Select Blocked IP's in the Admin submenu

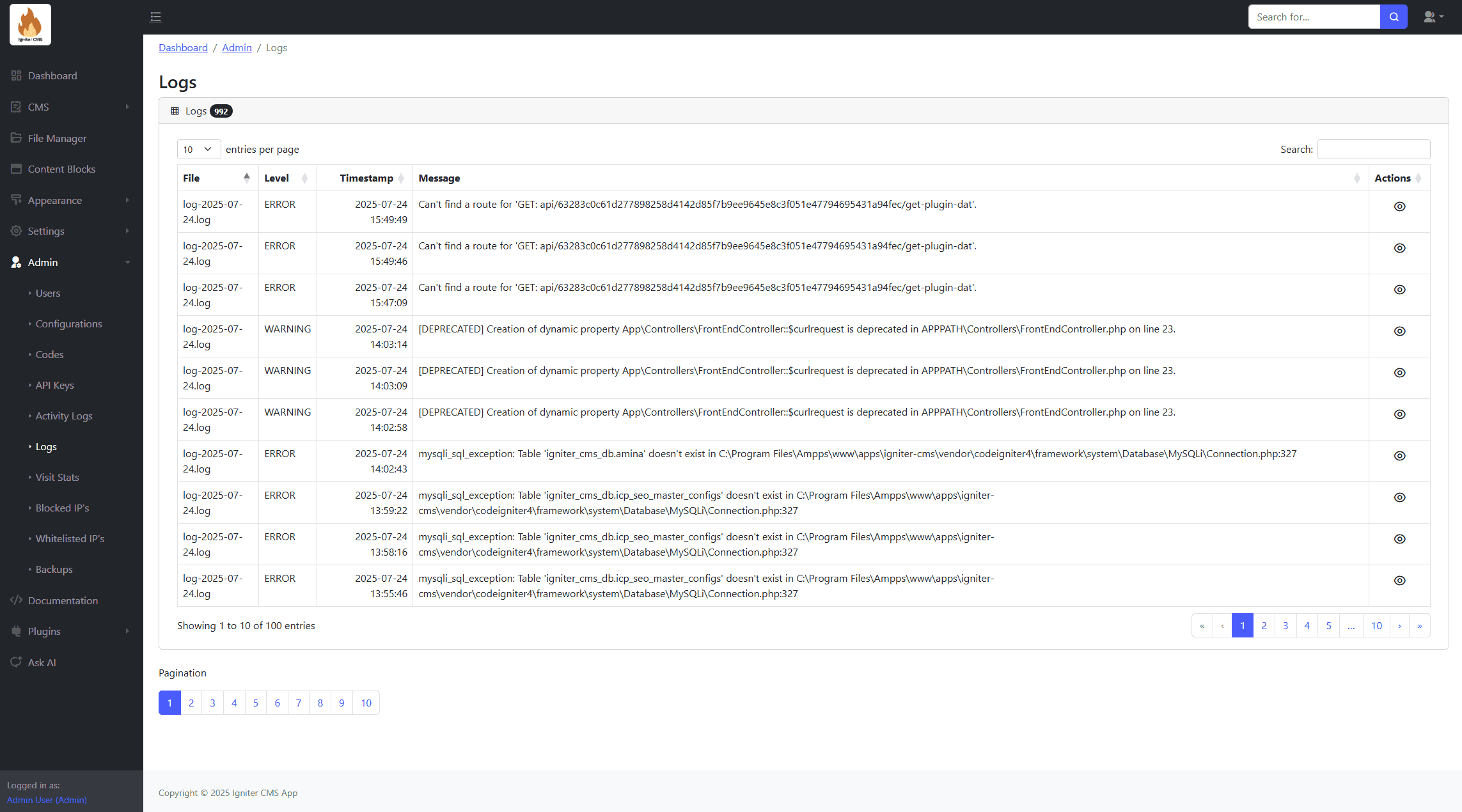(62, 508)
